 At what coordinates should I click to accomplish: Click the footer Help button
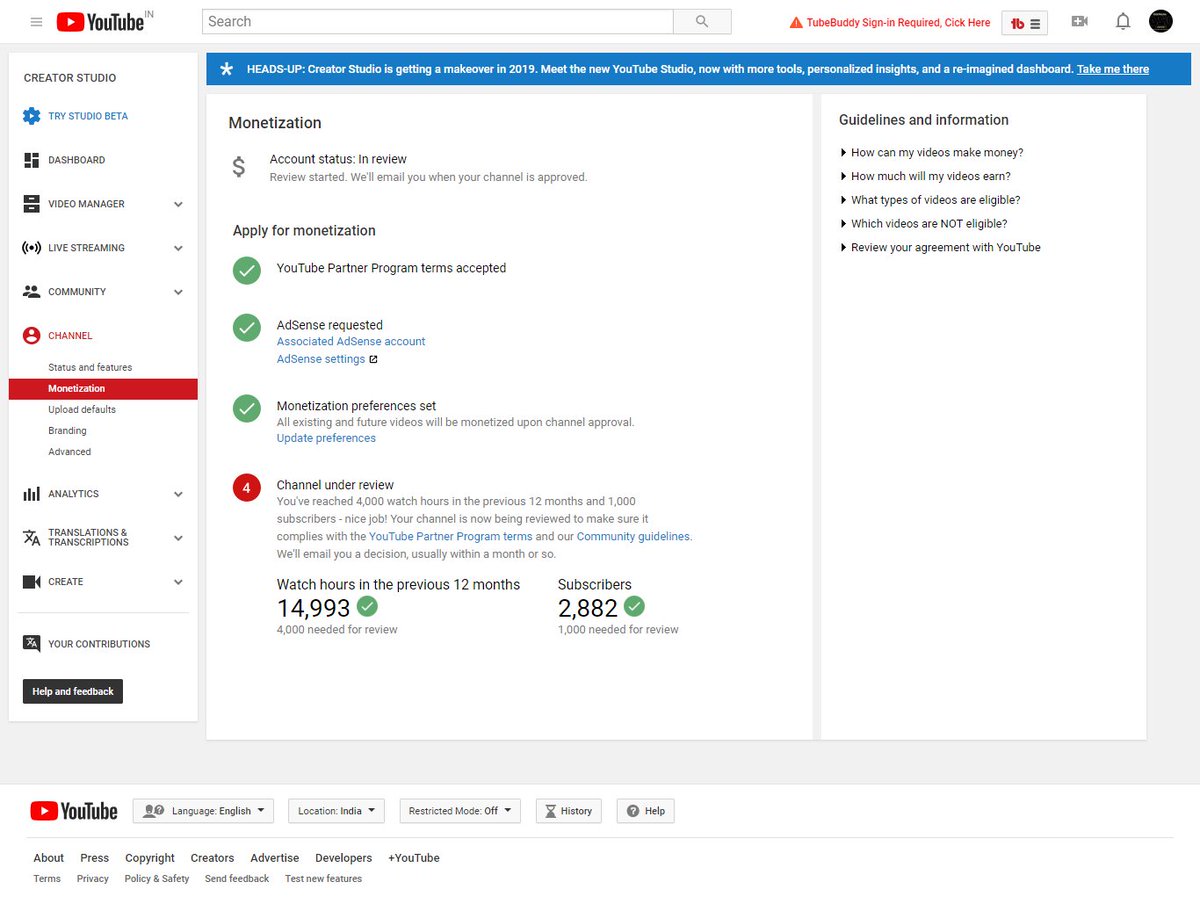(x=645, y=811)
